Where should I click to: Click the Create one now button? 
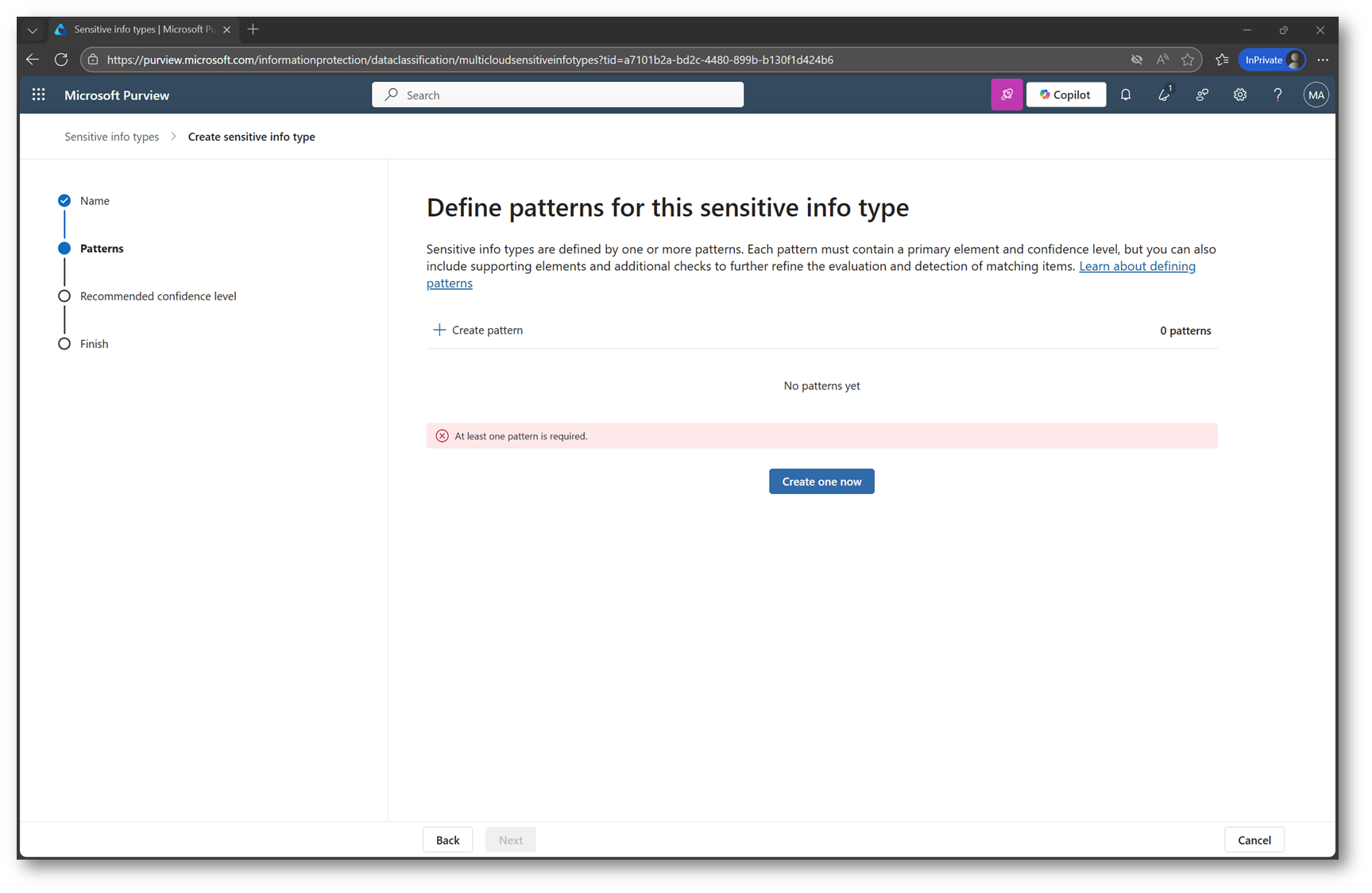(x=821, y=481)
